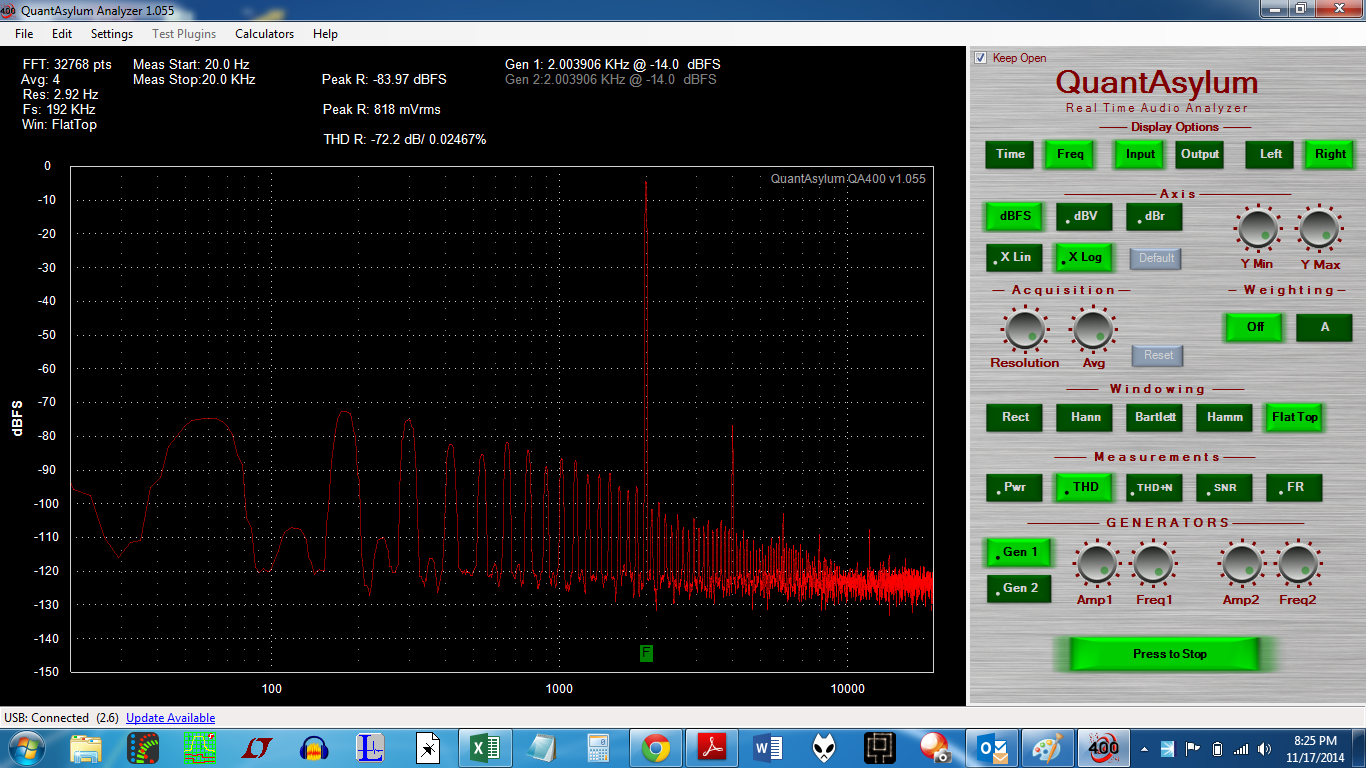Open the Test Plugins menu
The width and height of the screenshot is (1366, 768).
click(x=184, y=34)
